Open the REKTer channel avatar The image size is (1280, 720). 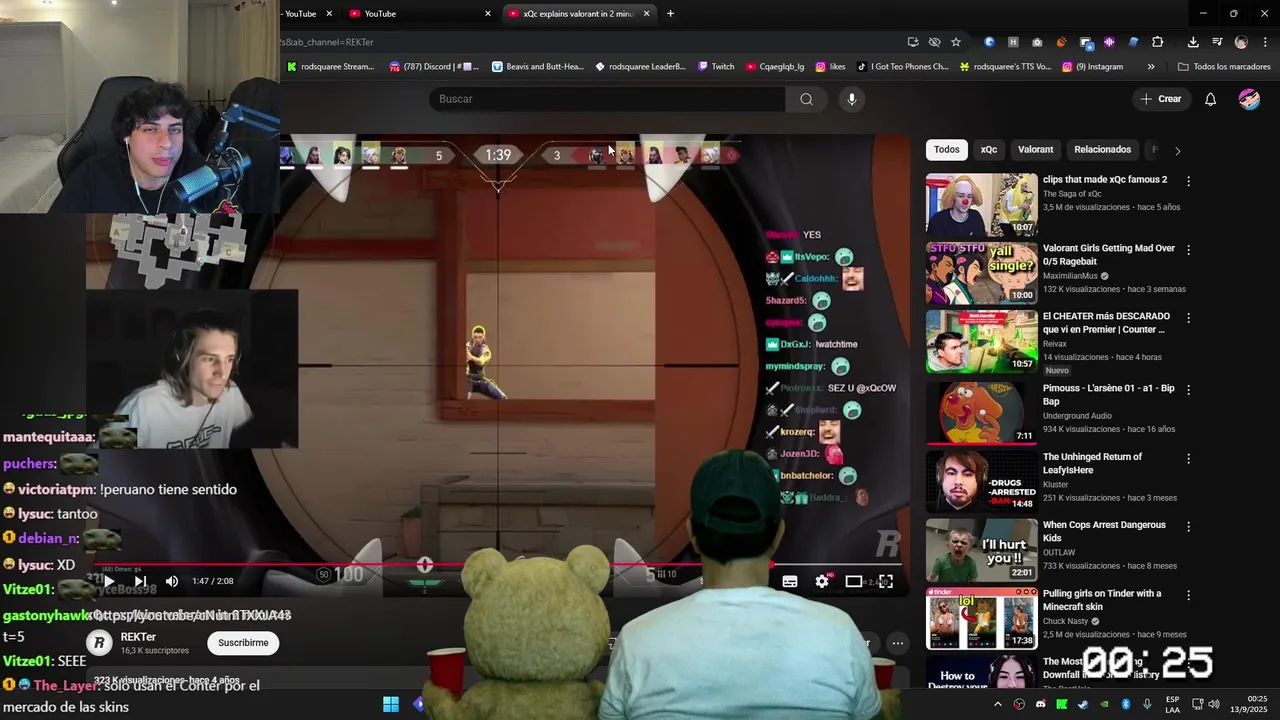click(99, 643)
